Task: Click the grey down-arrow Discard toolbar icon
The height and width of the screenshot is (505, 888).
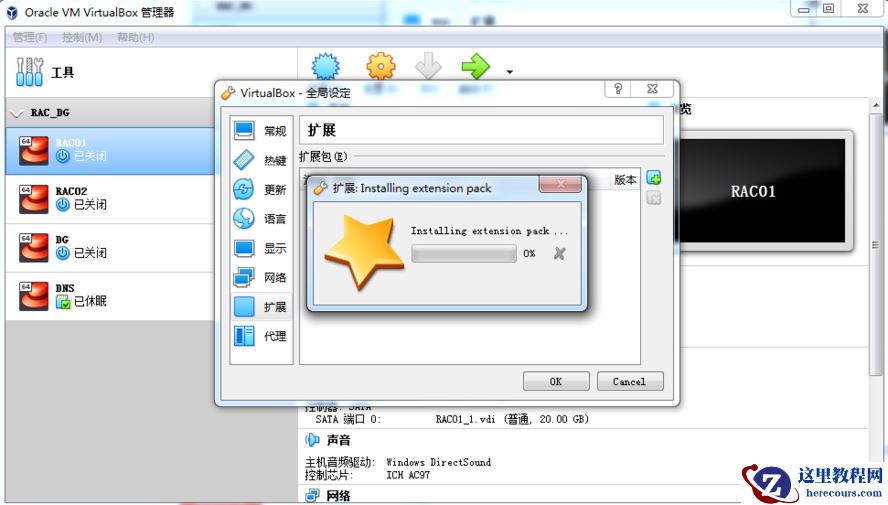Action: pyautogui.click(x=428, y=67)
